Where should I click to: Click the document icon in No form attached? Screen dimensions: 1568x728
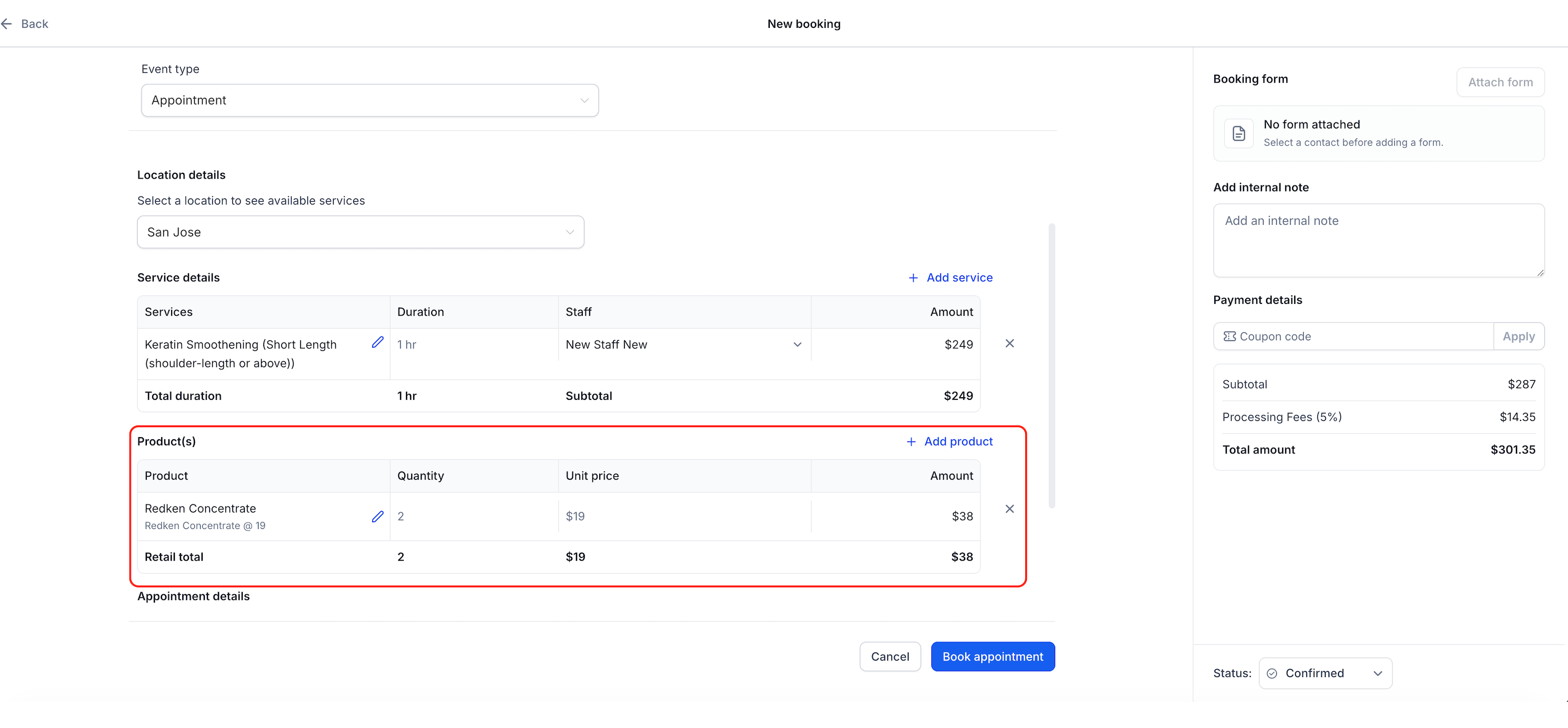pyautogui.click(x=1239, y=133)
